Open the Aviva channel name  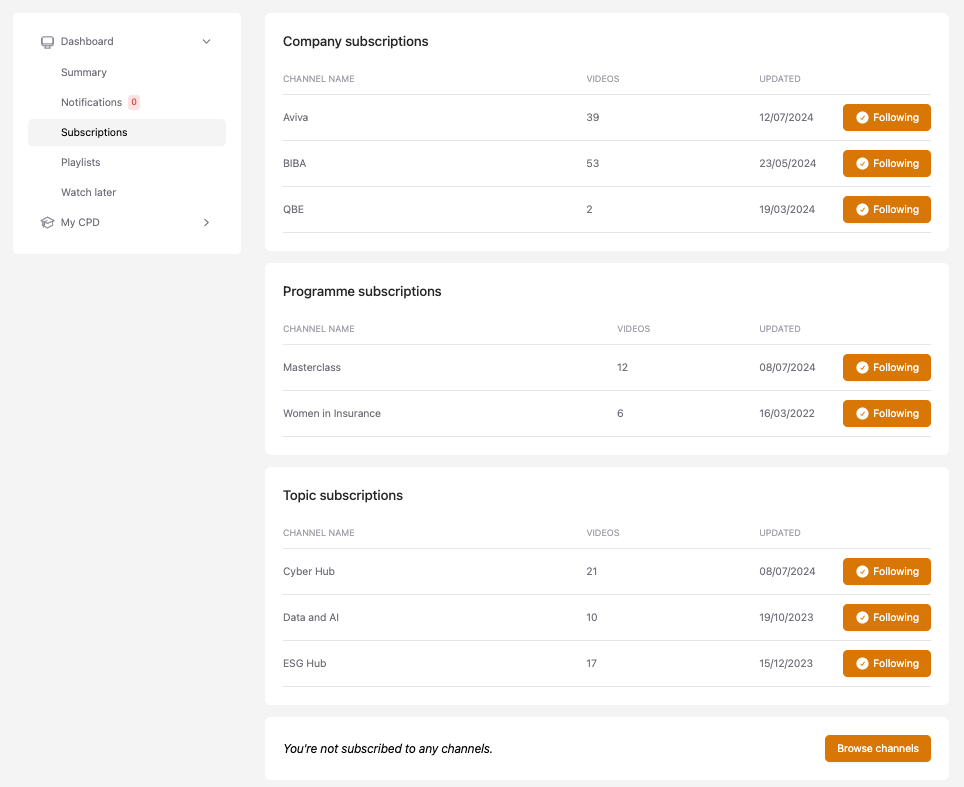[x=296, y=118]
